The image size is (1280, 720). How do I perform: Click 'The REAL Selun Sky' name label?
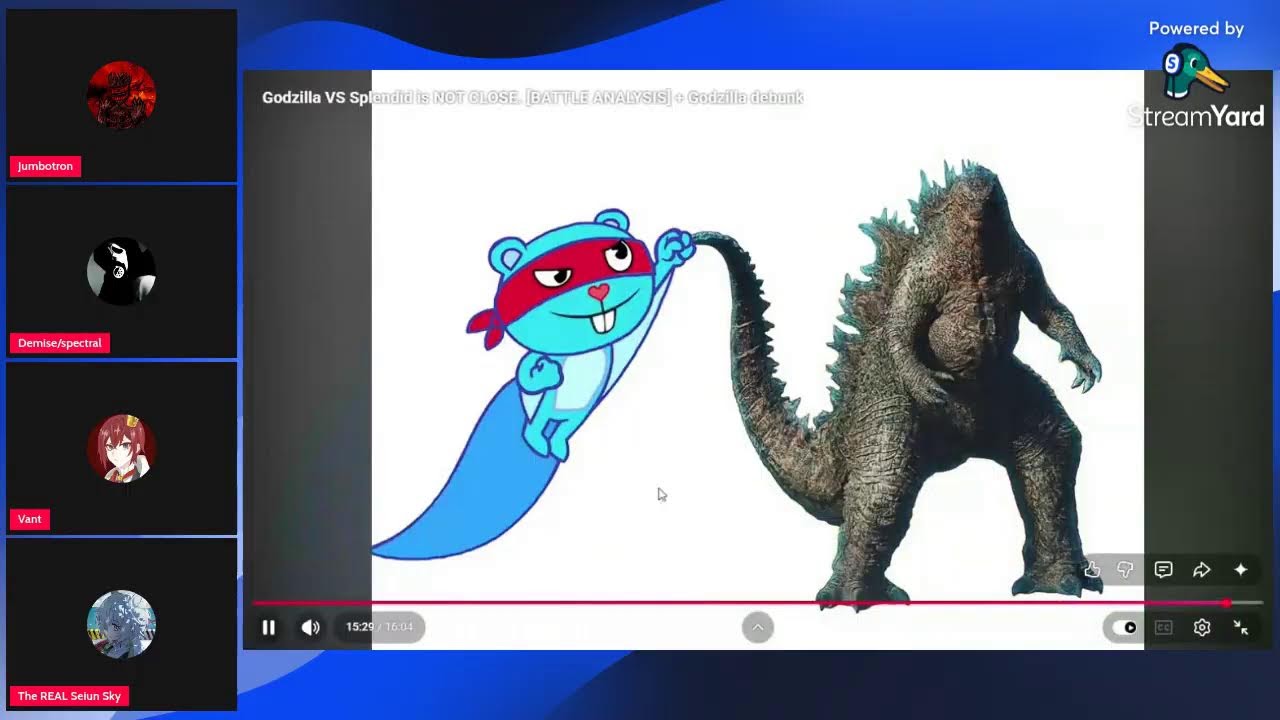[69, 696]
